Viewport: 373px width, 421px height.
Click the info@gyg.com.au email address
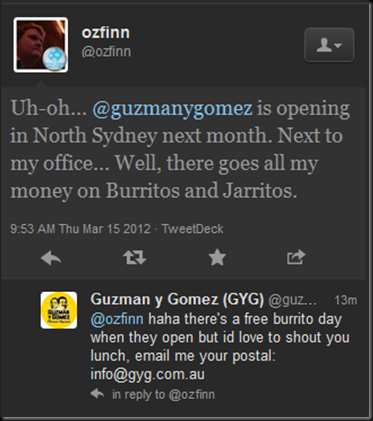(x=147, y=374)
